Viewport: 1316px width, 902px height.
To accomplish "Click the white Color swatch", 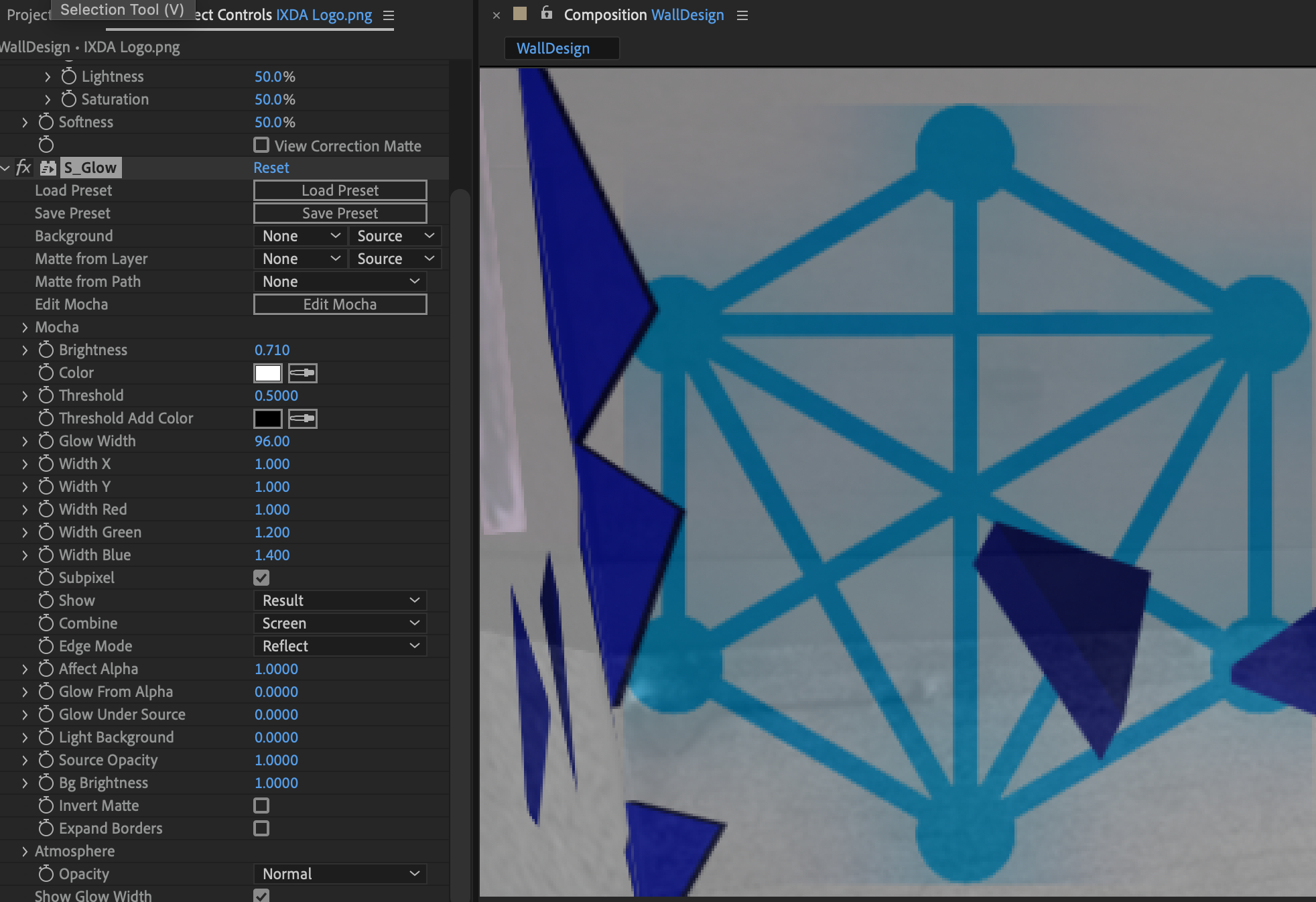I will pyautogui.click(x=267, y=373).
